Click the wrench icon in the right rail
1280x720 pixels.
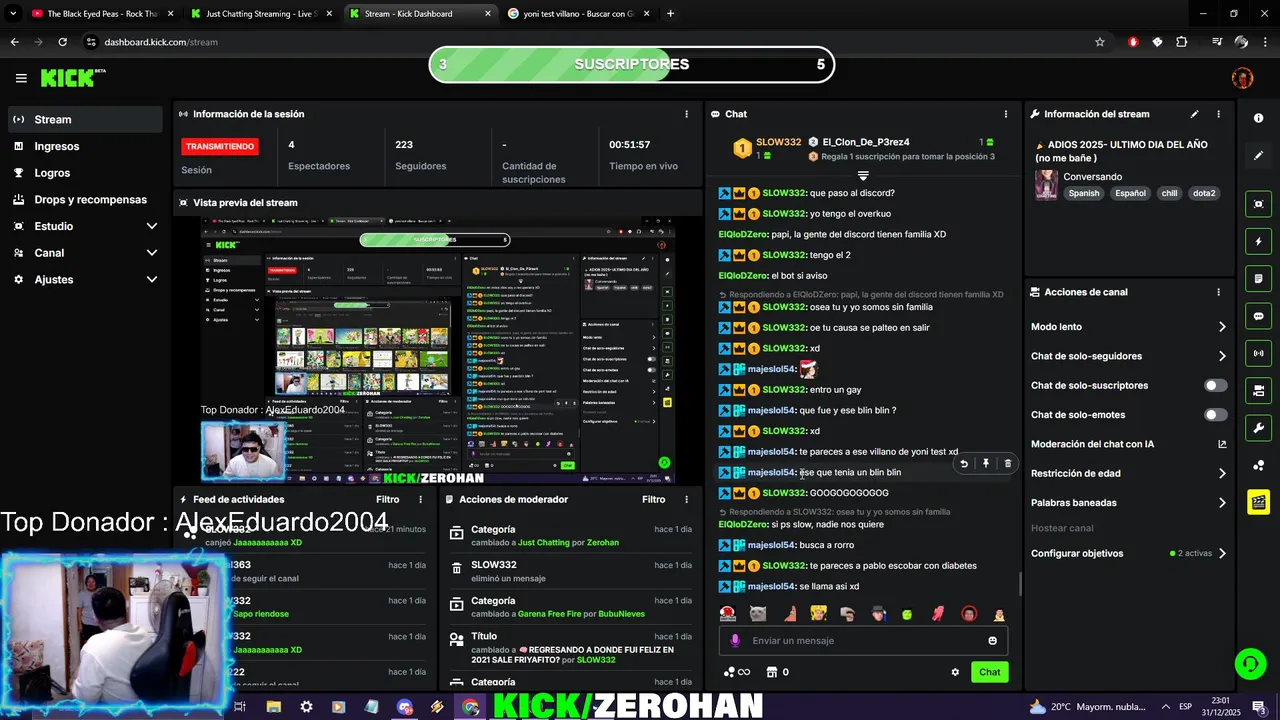point(1258,428)
